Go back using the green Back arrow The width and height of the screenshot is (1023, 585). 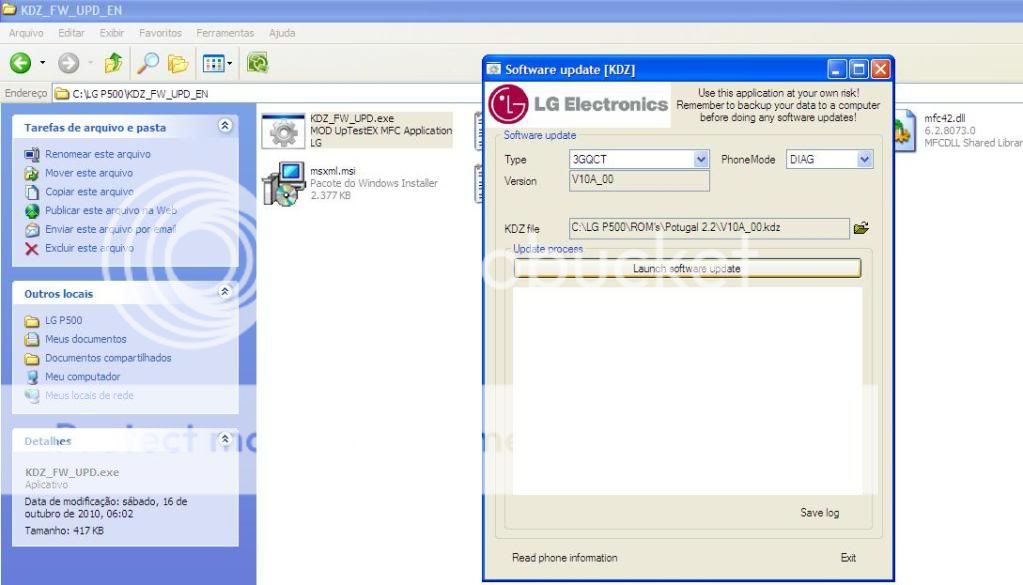(20, 63)
